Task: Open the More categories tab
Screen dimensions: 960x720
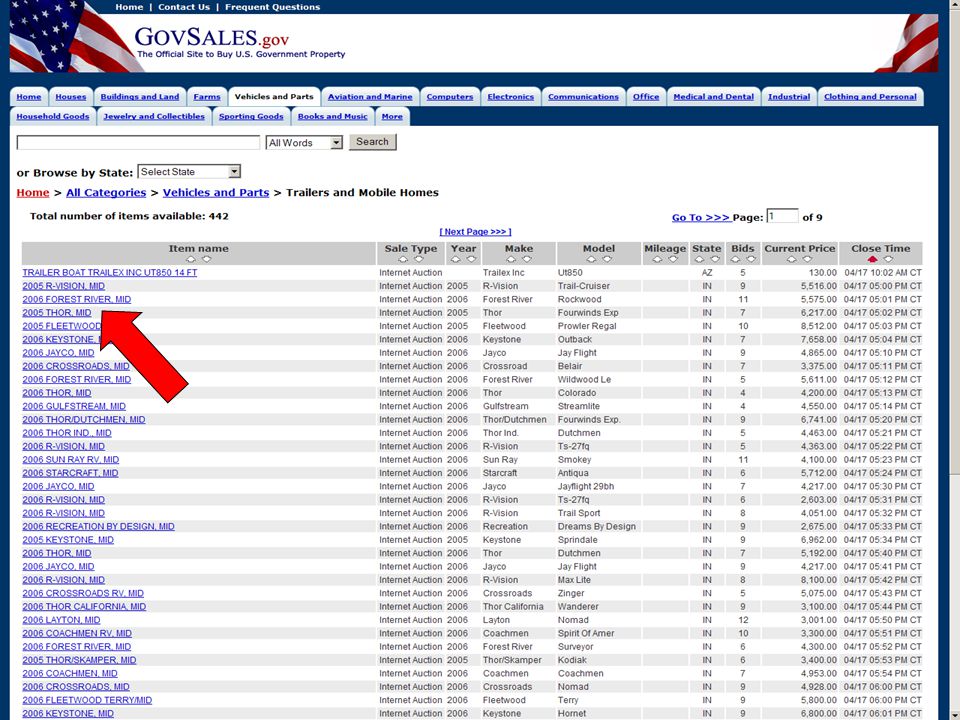Action: coord(392,116)
